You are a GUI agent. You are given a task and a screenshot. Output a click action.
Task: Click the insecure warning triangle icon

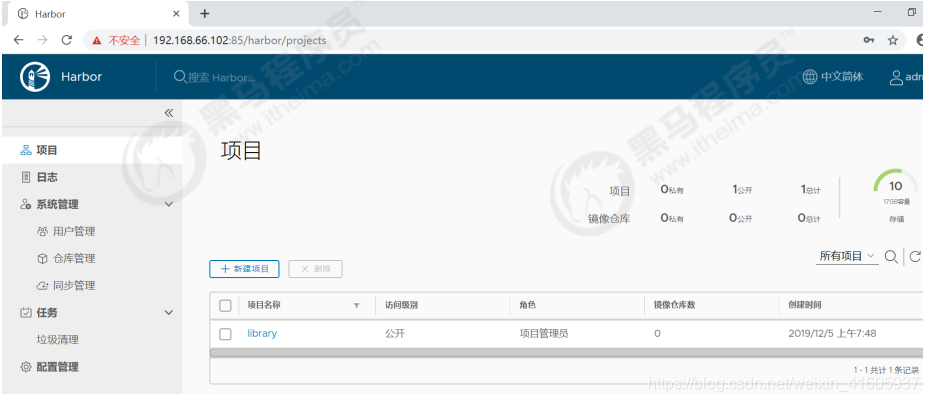click(x=97, y=40)
